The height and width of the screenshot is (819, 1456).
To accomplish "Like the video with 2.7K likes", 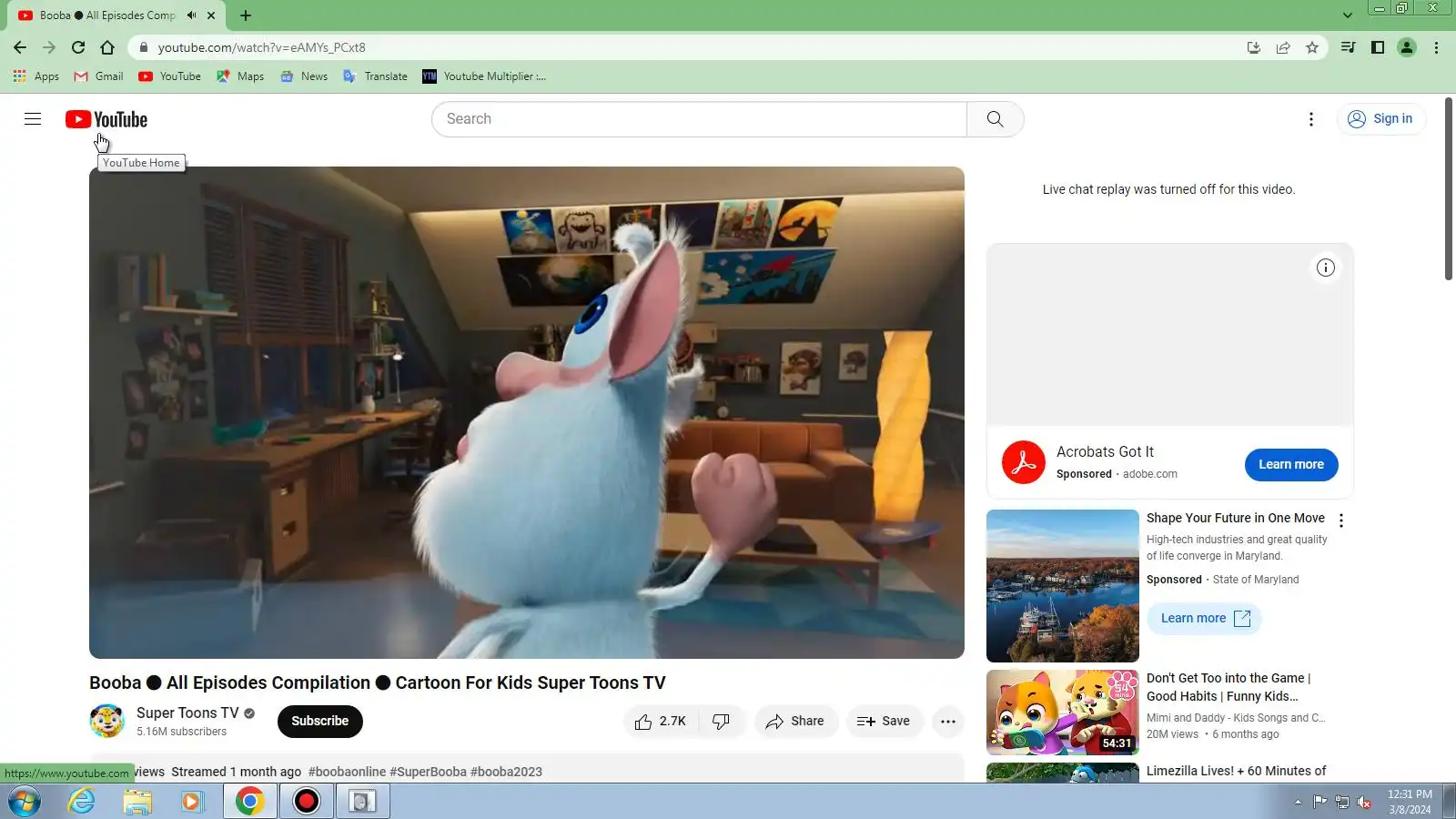I will pos(661,722).
